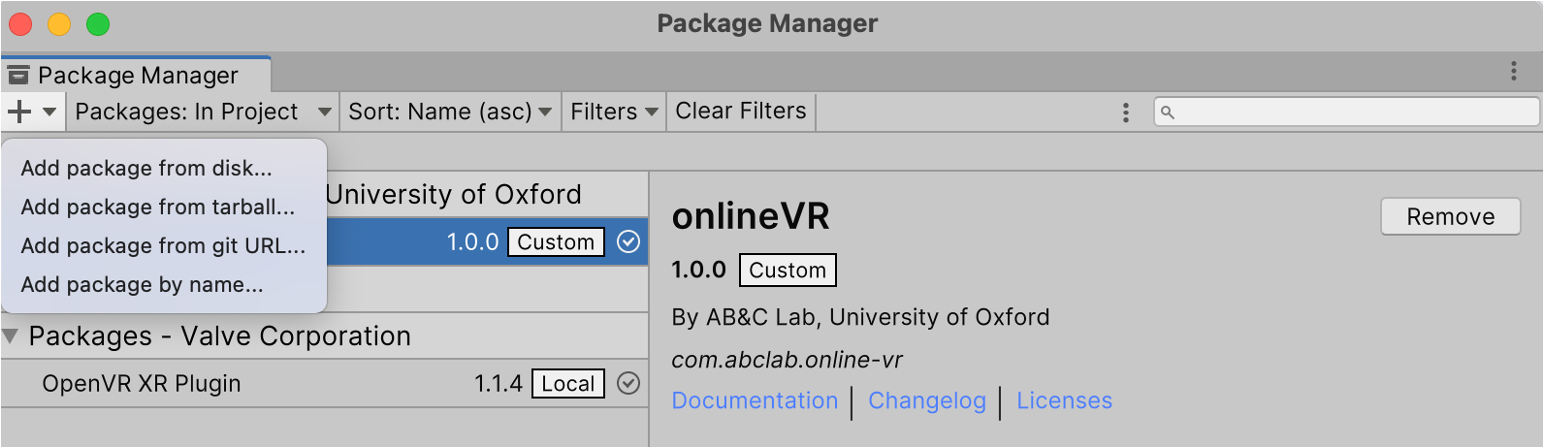Open the Sort: Name (asc) dropdown

[451, 111]
